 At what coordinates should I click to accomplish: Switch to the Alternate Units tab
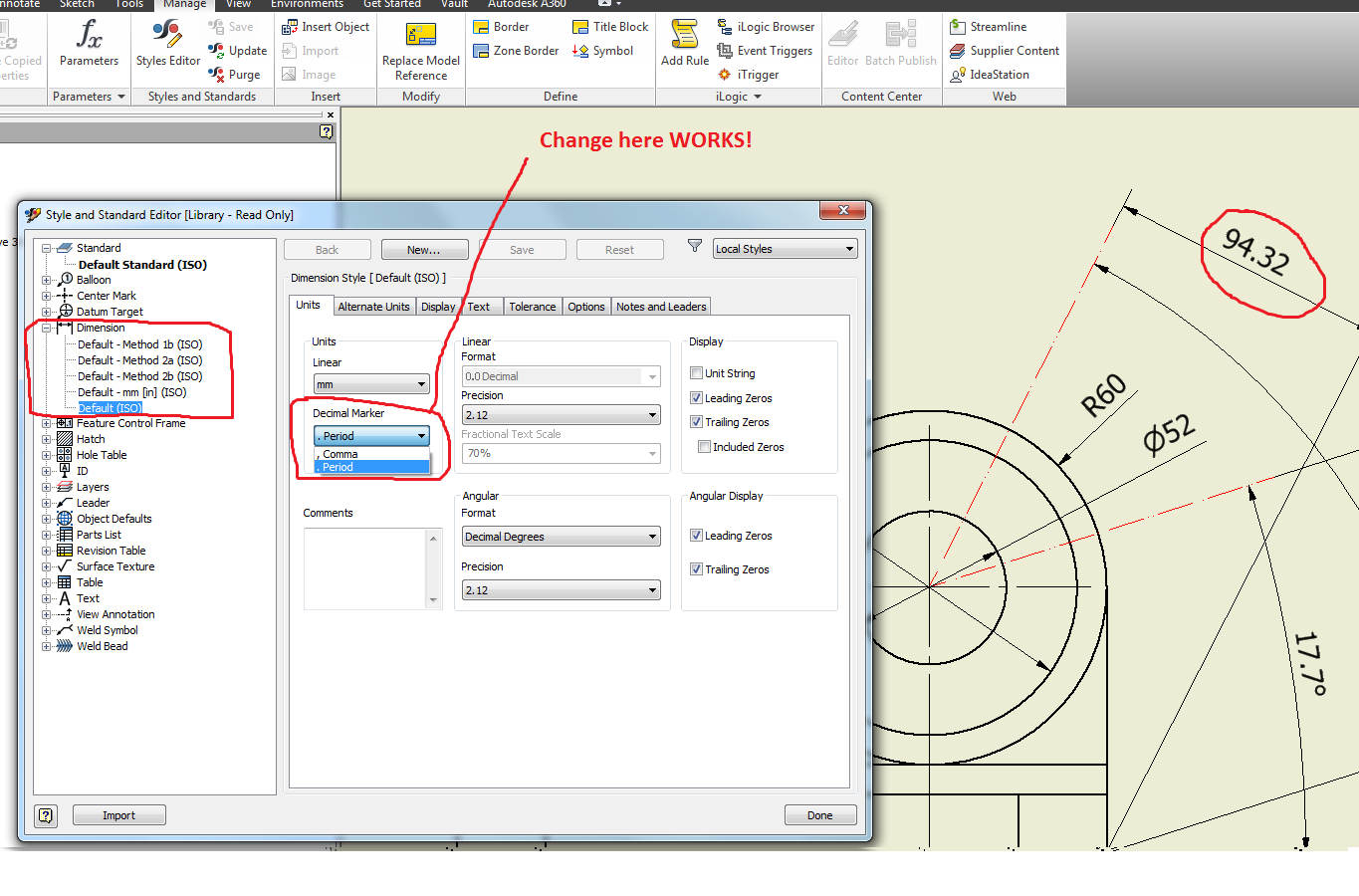pyautogui.click(x=373, y=306)
